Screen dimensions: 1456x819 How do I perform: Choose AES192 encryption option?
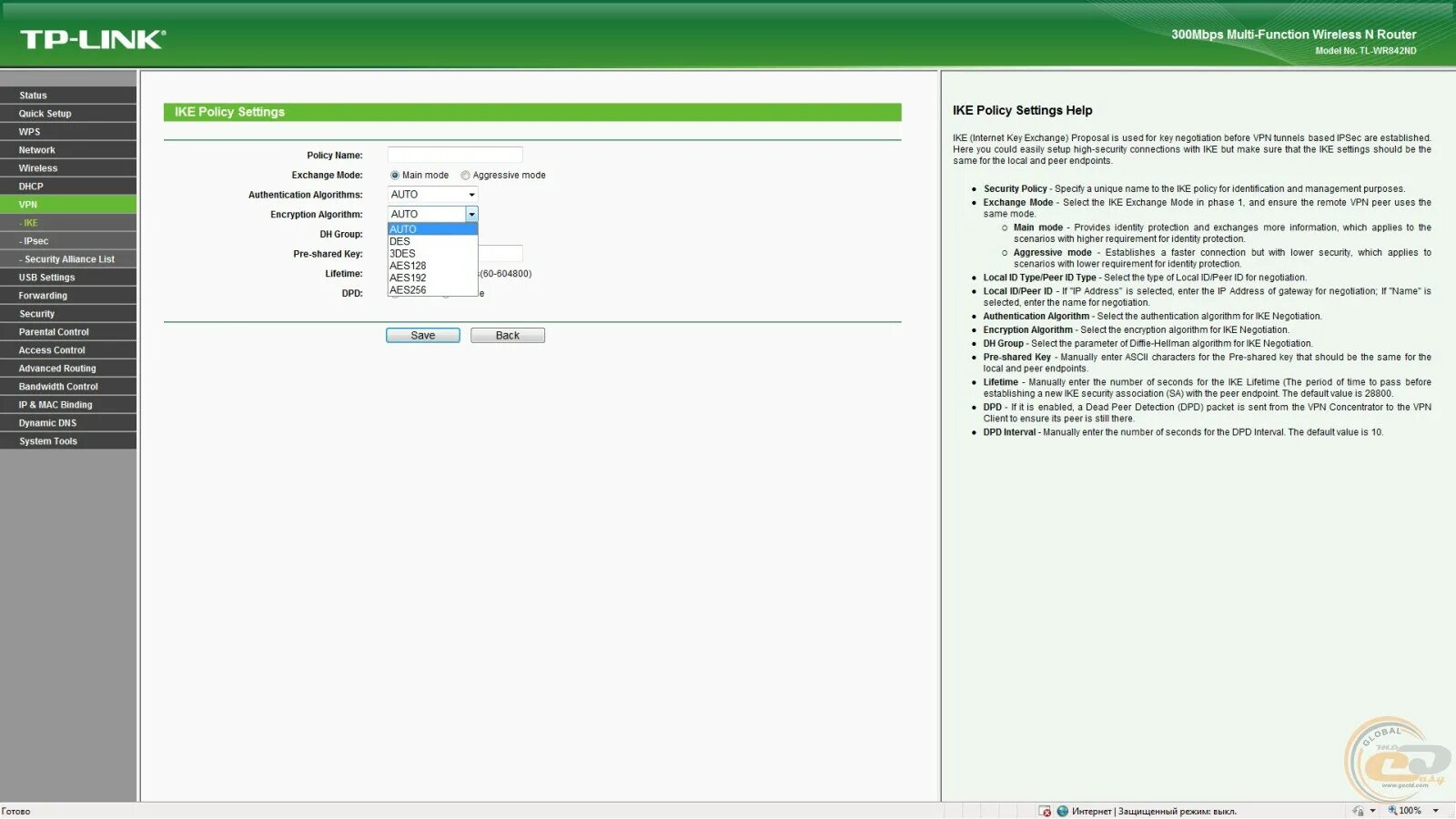click(432, 278)
